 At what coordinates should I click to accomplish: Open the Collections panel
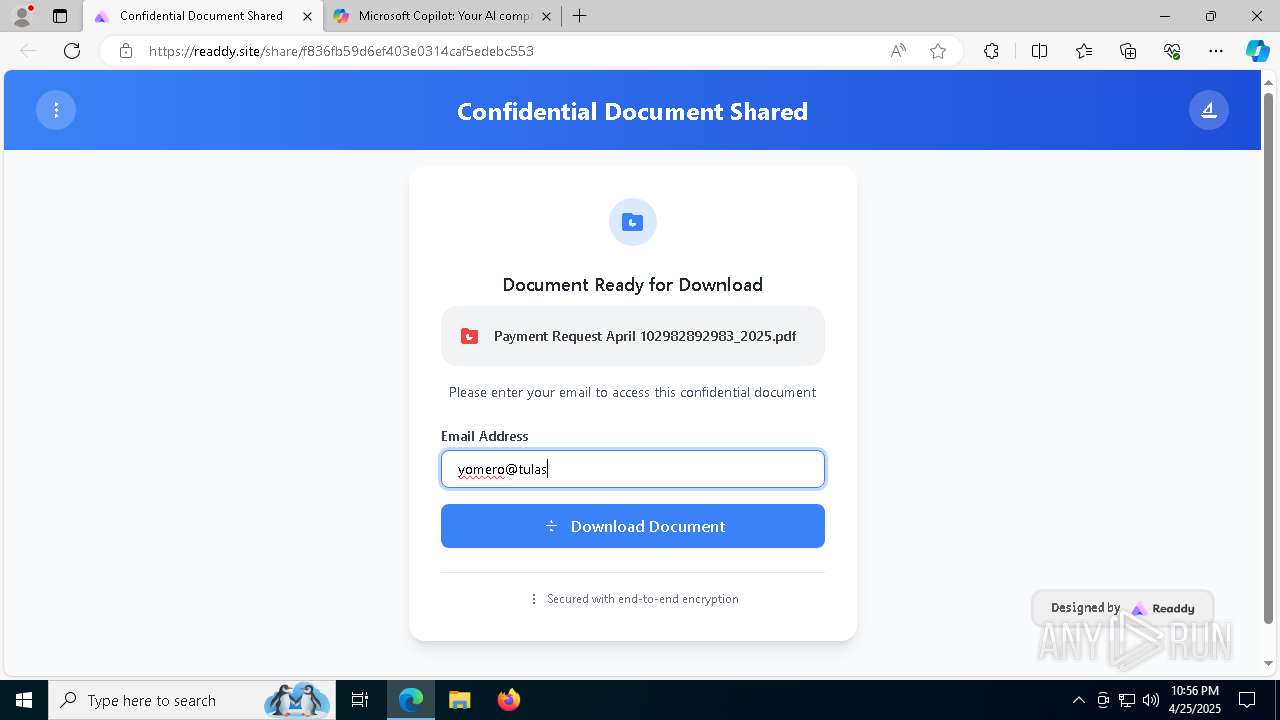[1128, 51]
